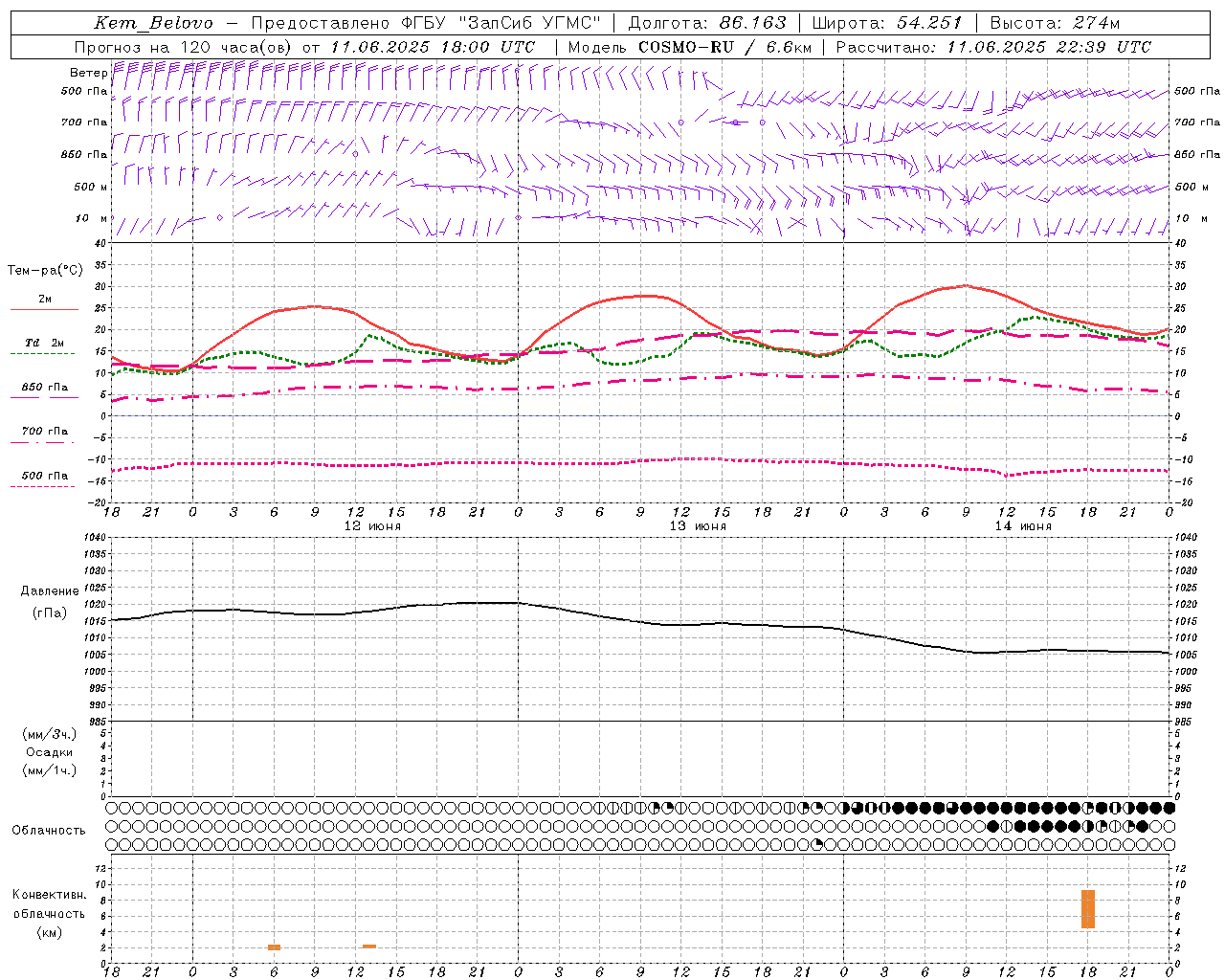This screenshot has height=980, width=1225.
Task: Click the Осадки precipitation panel label
Action: (50, 752)
